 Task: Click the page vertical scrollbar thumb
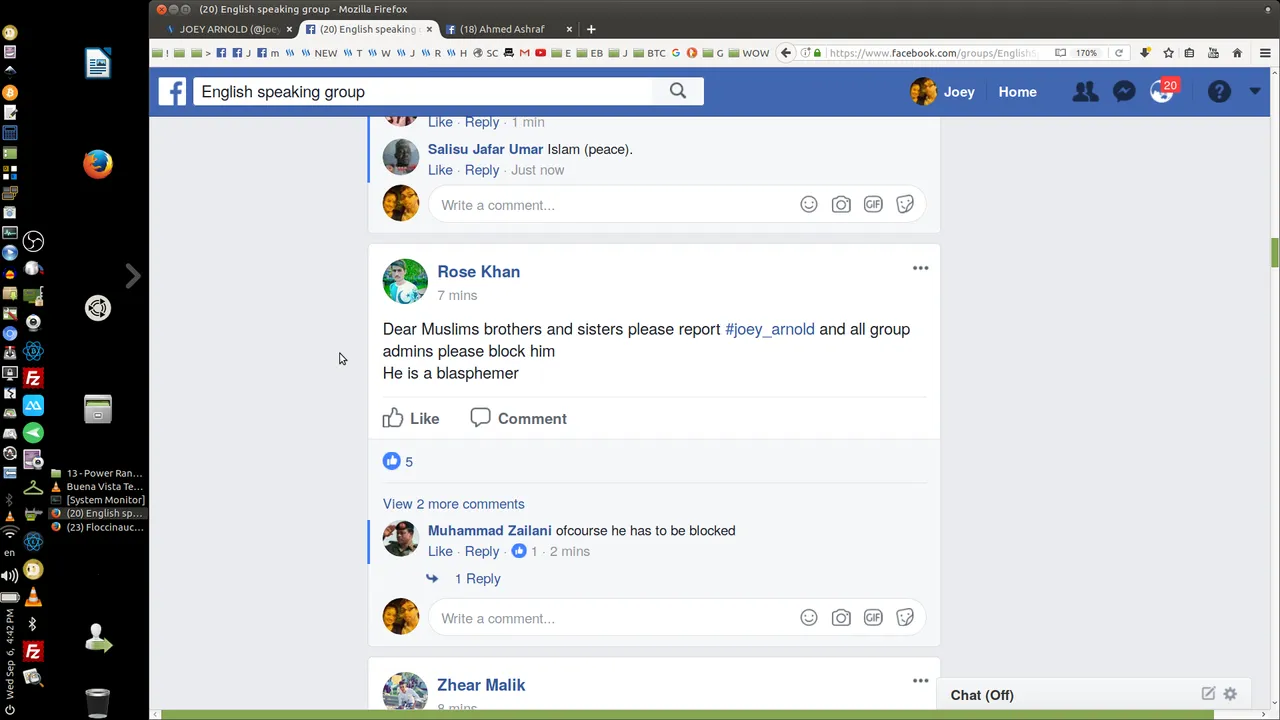[x=1275, y=253]
